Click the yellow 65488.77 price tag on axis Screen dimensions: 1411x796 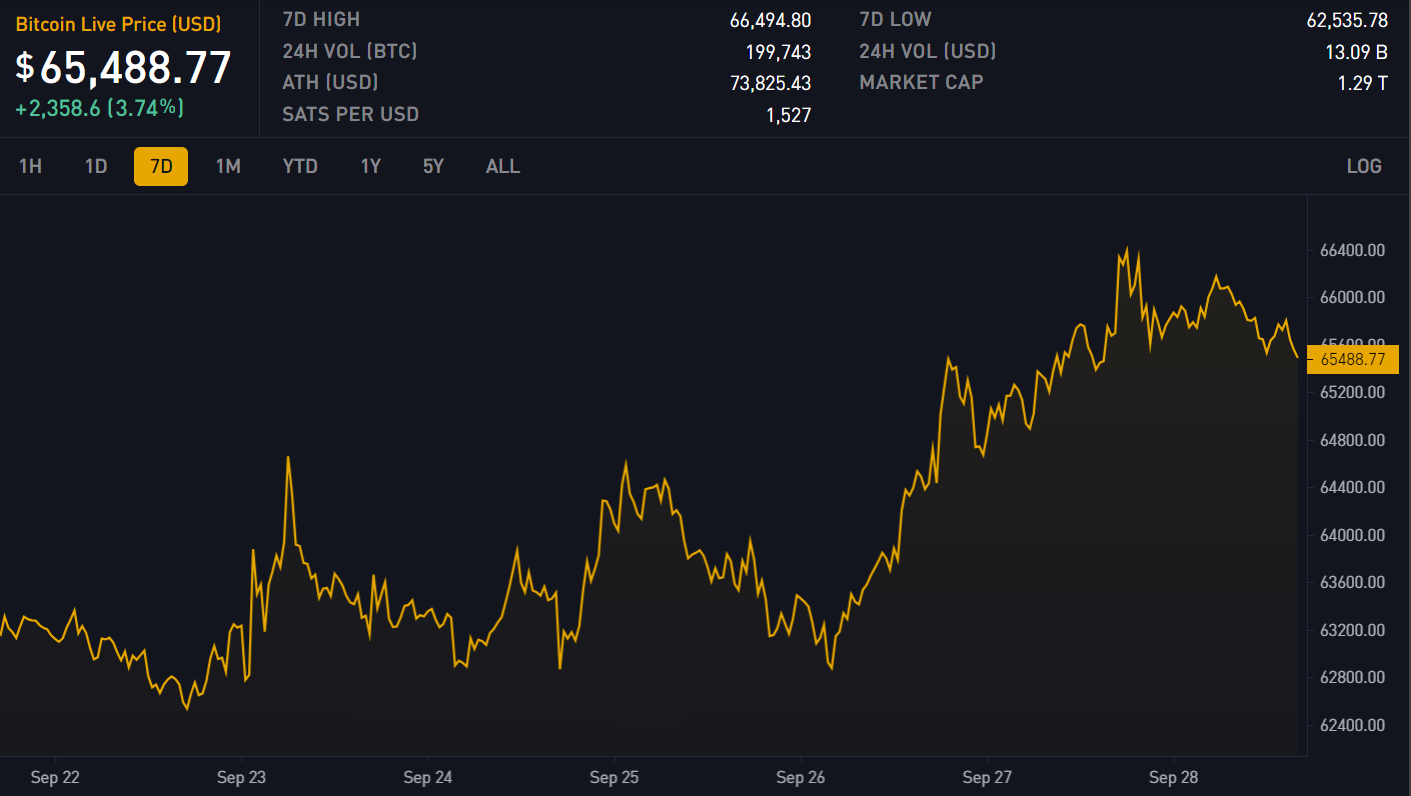[x=1352, y=359]
